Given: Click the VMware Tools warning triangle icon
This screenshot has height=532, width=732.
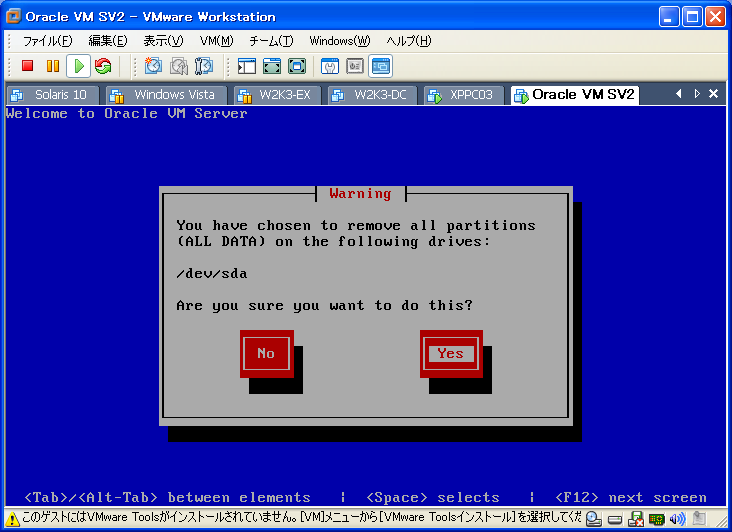Looking at the screenshot, I should point(12,519).
